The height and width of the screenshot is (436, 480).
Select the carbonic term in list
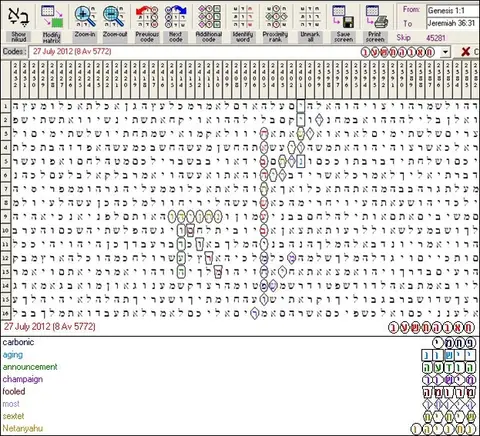(x=18, y=342)
